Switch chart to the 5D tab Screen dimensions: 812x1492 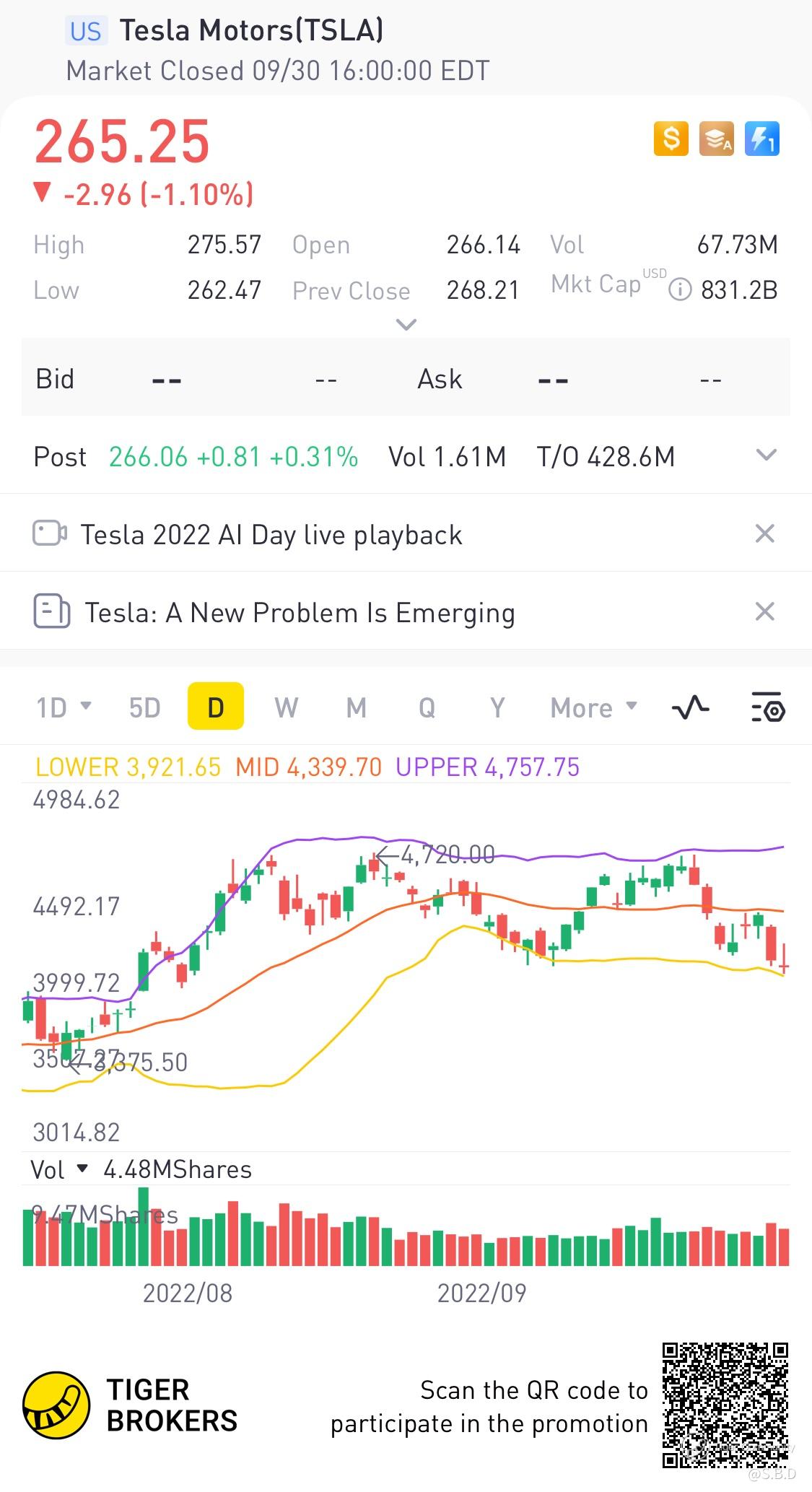[144, 708]
